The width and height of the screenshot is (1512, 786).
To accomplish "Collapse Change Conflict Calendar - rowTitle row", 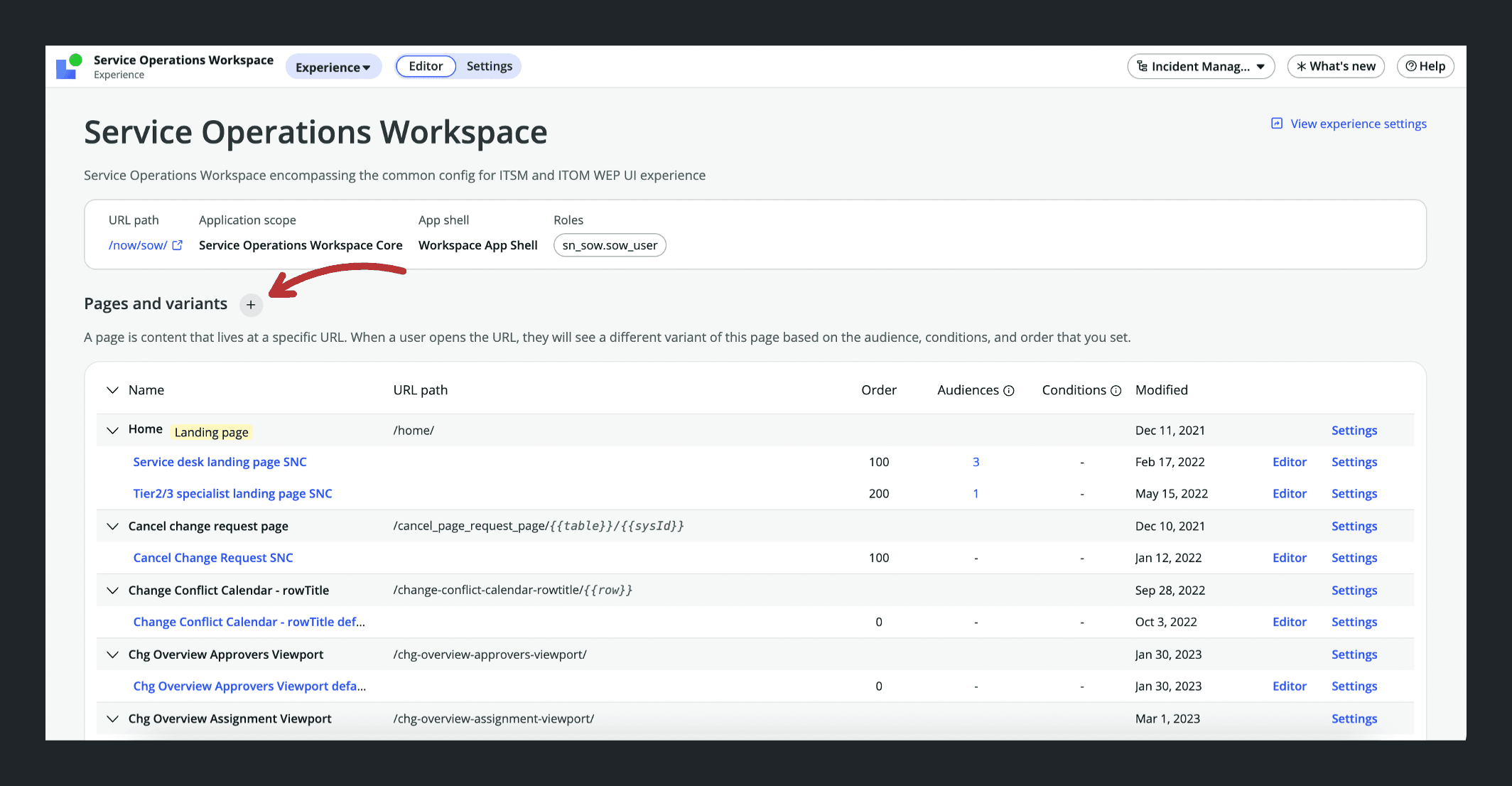I will [x=112, y=591].
